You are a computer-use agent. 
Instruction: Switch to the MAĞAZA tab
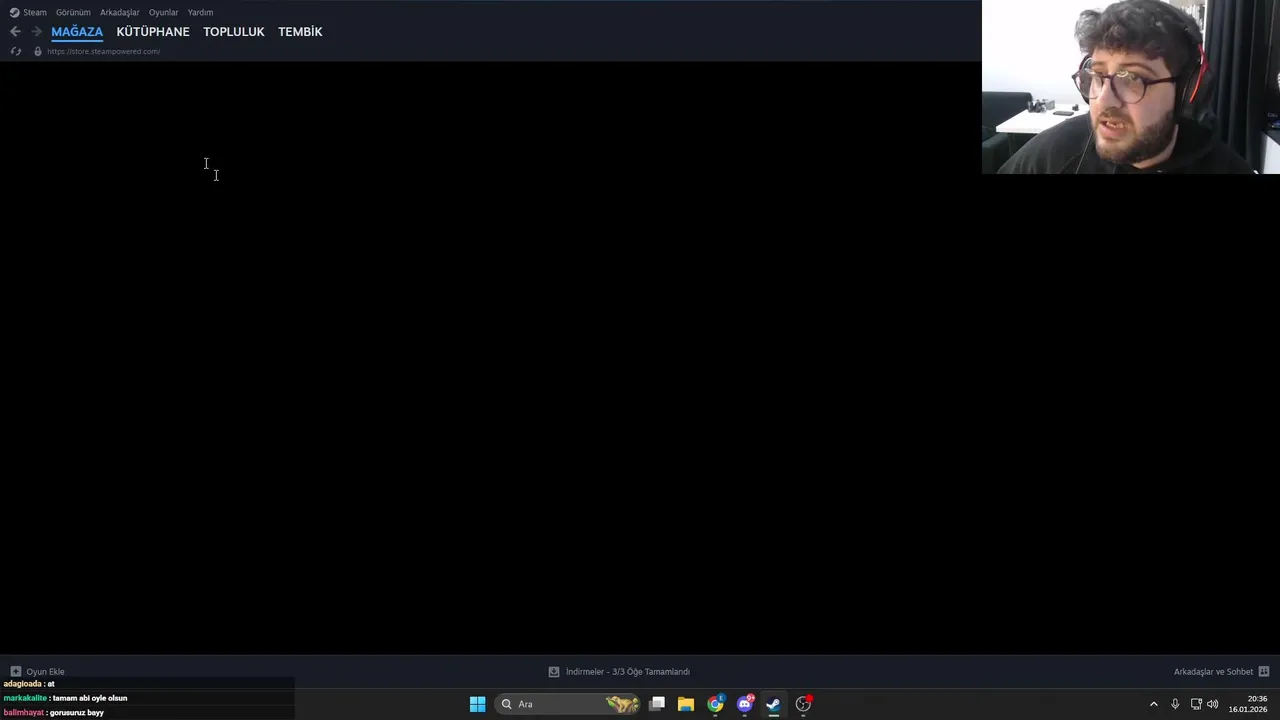tap(77, 32)
